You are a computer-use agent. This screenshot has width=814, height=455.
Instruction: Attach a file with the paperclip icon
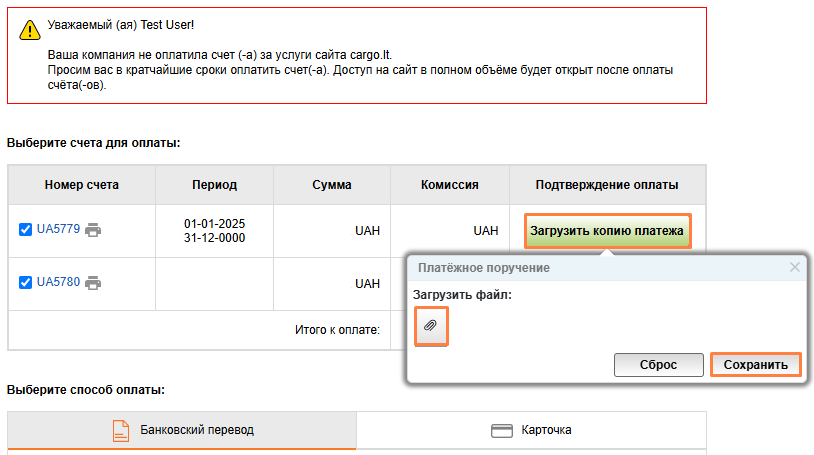(x=431, y=326)
